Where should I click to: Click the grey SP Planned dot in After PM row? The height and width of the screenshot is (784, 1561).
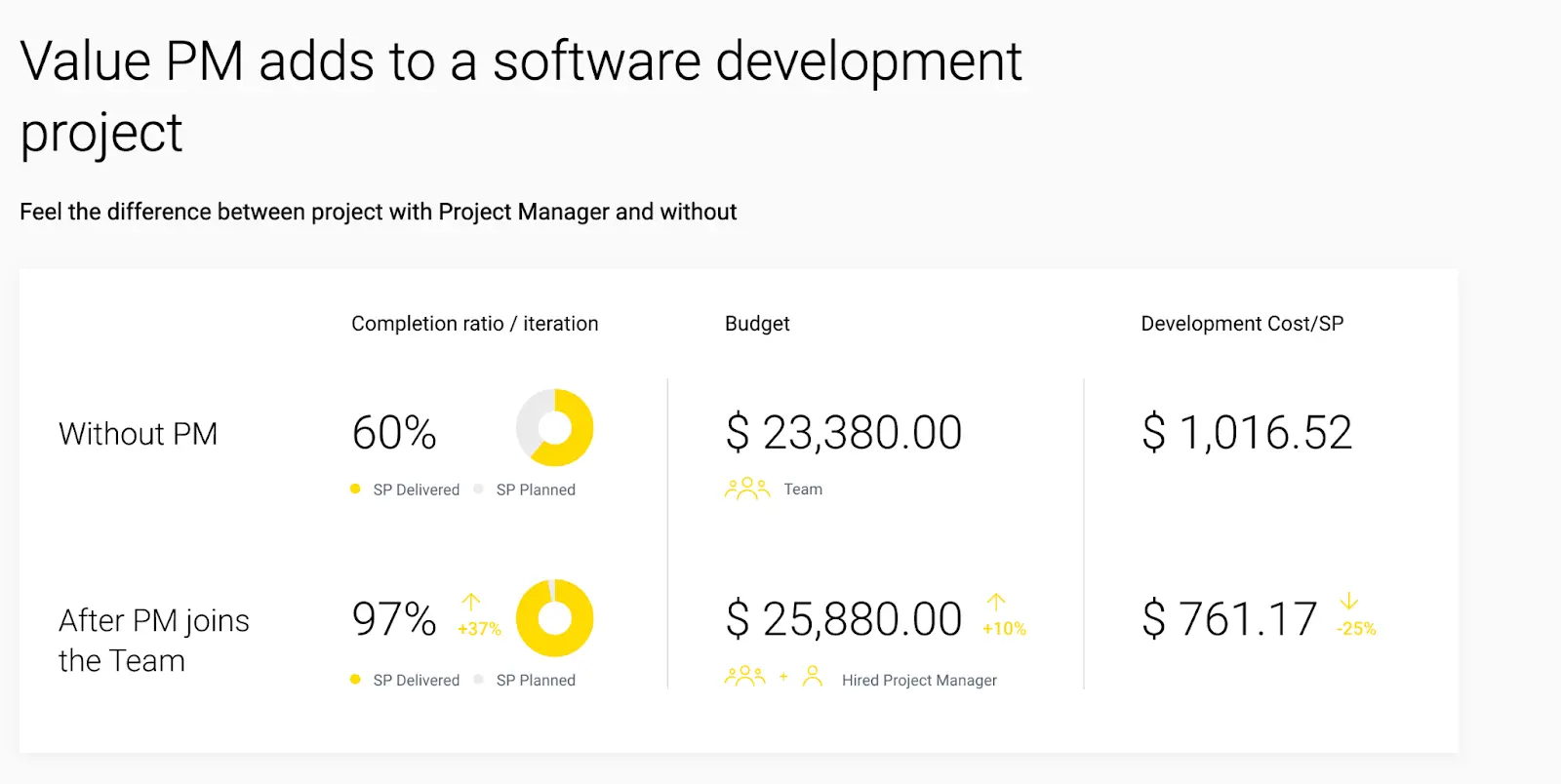[x=478, y=680]
